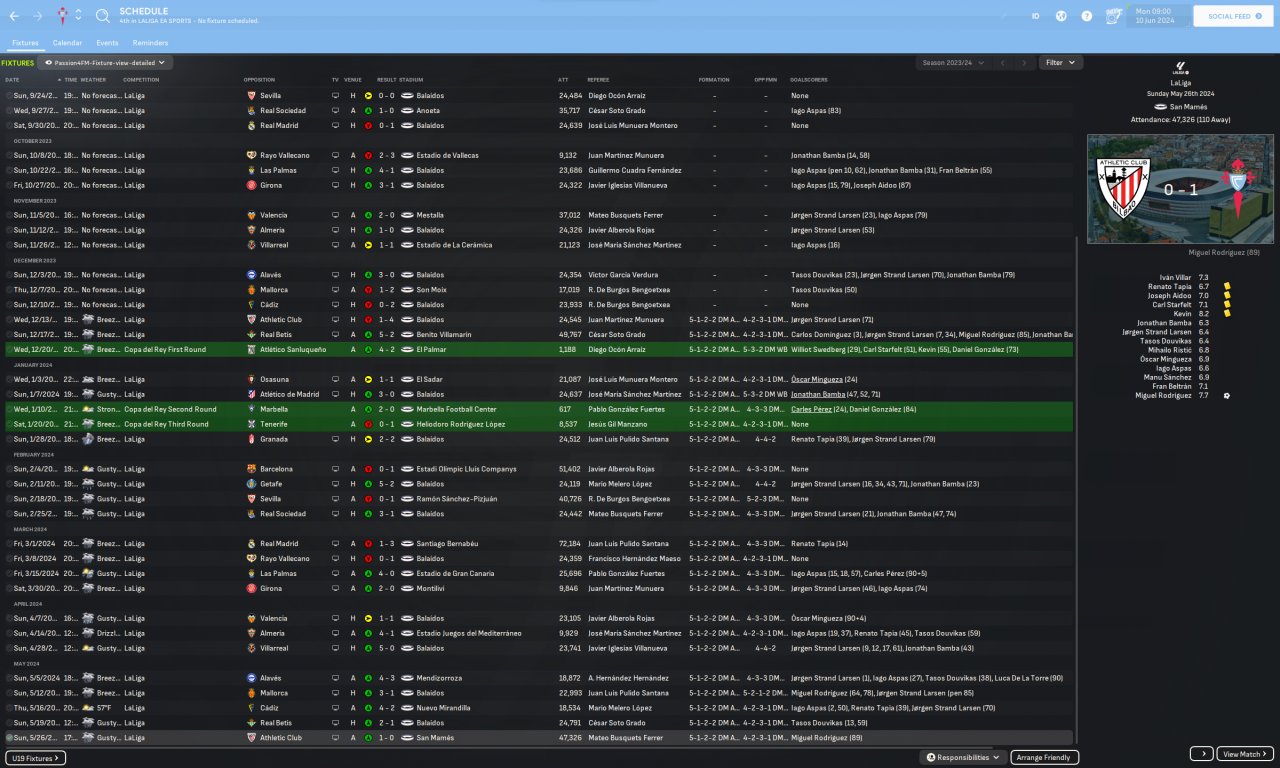
Task: Click the Osasuna club badge
Action: click(x=251, y=380)
